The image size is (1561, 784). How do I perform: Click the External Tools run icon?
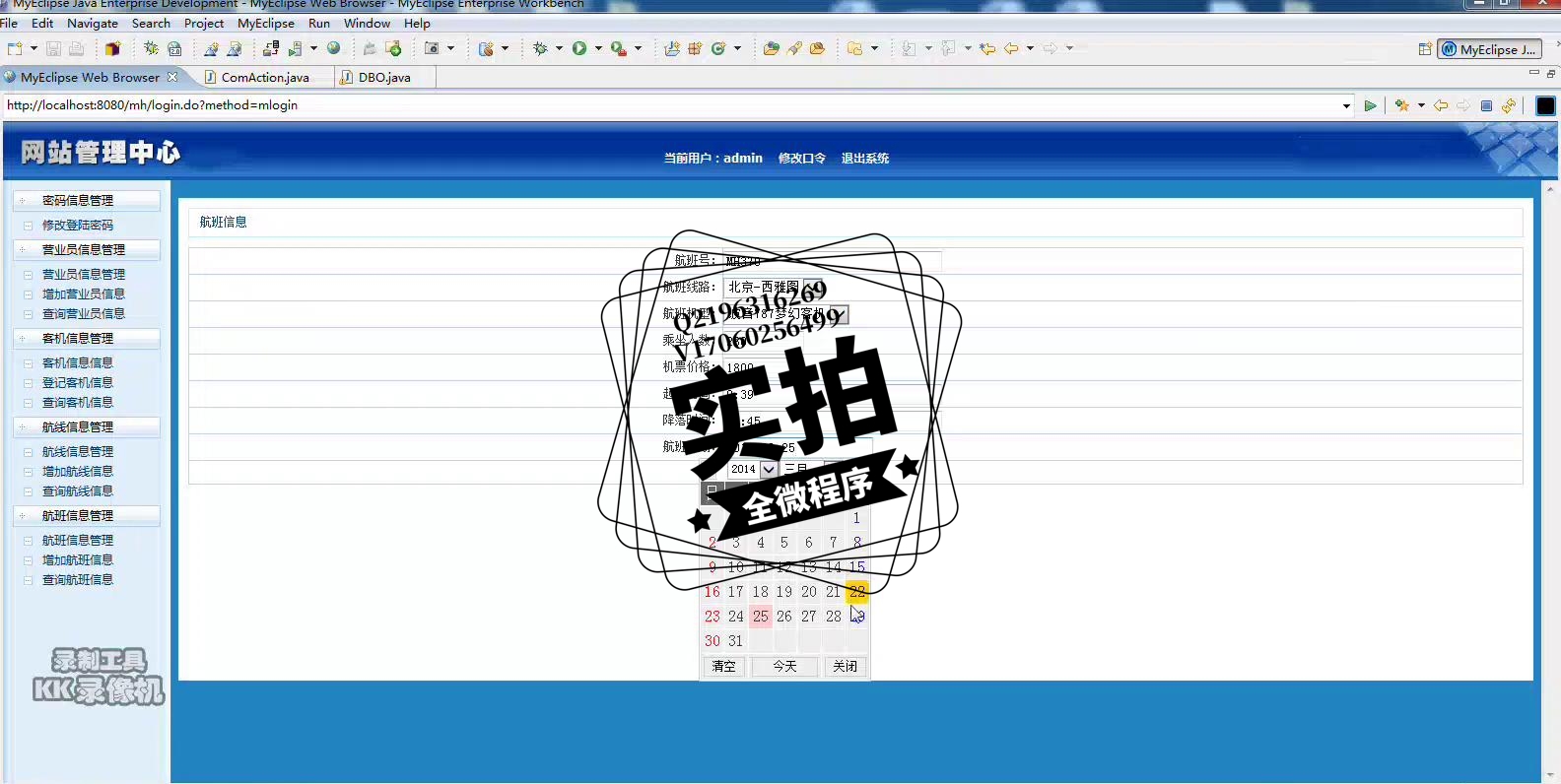point(618,48)
